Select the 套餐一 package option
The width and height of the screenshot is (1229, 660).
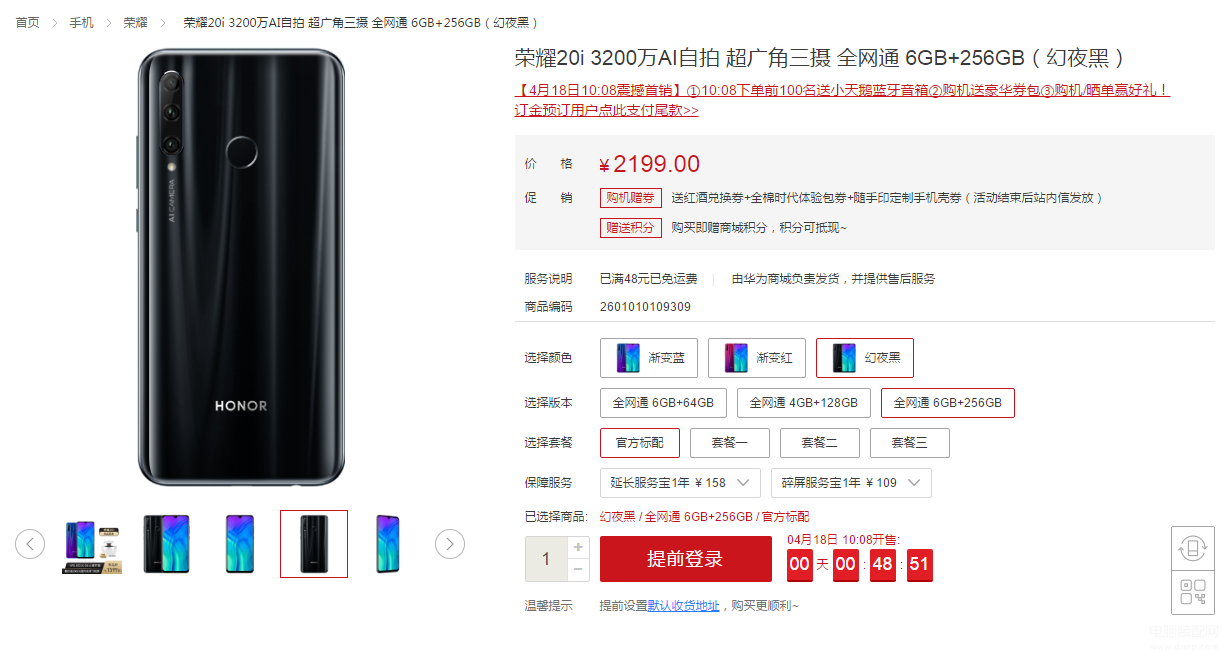(x=729, y=443)
